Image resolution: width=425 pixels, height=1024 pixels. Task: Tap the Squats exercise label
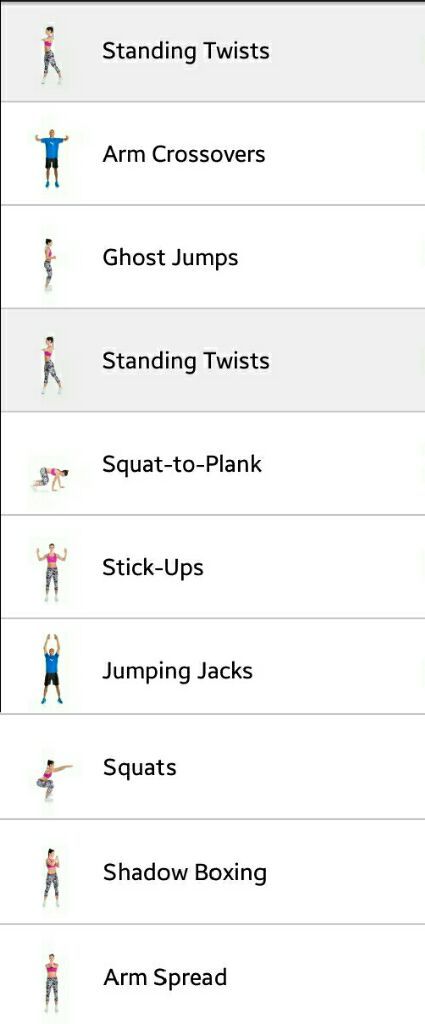click(x=140, y=768)
